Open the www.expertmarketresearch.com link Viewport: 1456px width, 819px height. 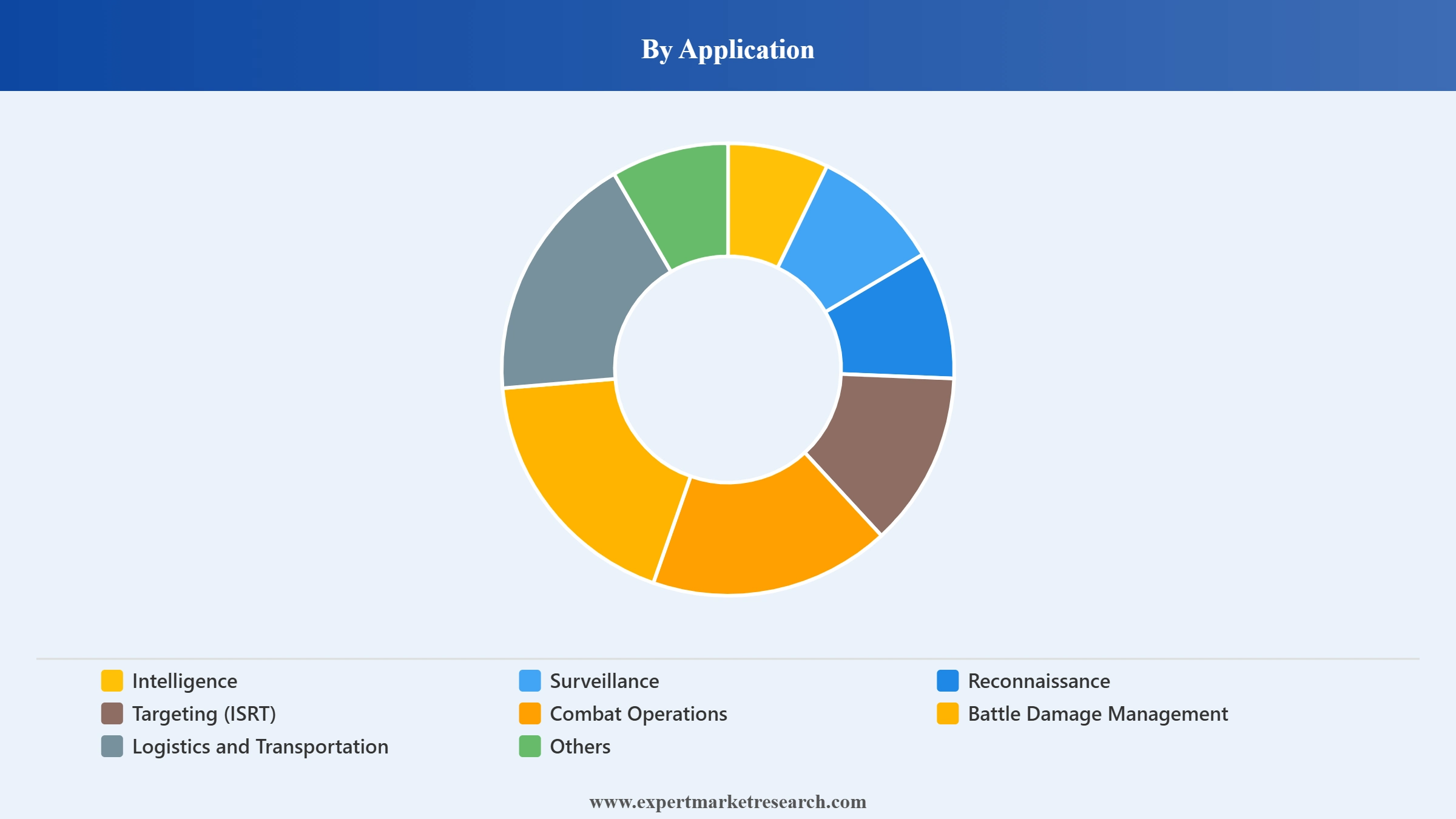(728, 802)
